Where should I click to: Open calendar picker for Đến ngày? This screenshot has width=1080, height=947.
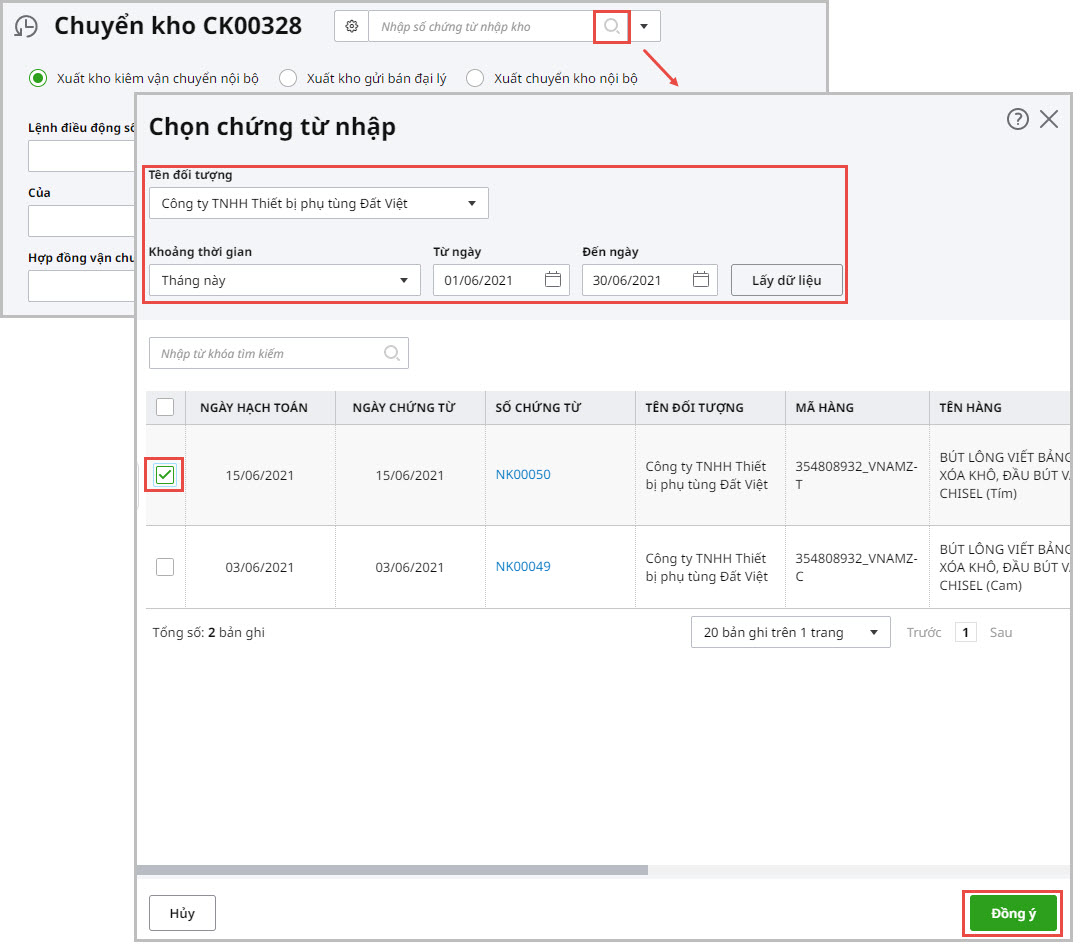click(x=701, y=280)
